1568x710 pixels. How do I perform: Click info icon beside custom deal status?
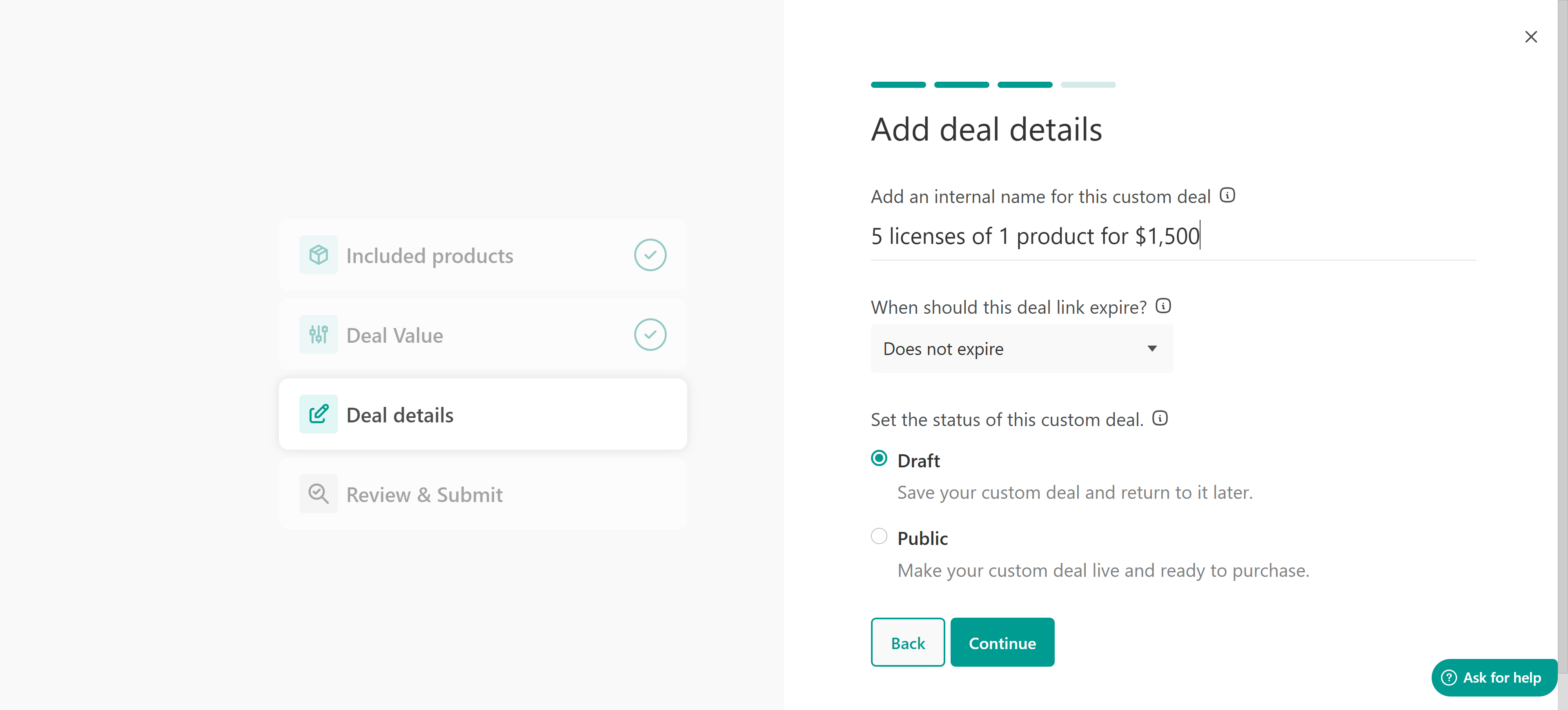(1160, 418)
